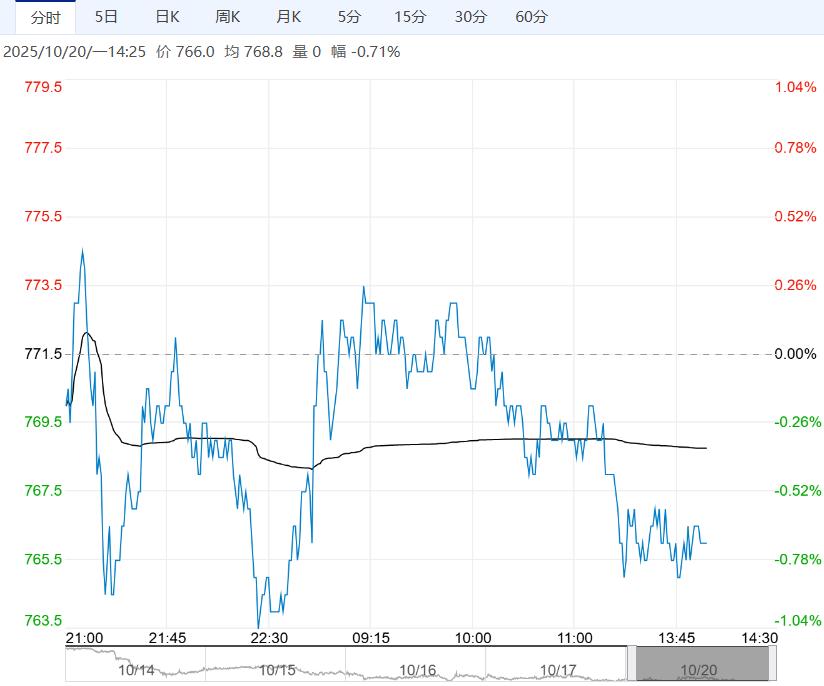
Task: Click 10/16 in the overview strip
Action: (417, 670)
